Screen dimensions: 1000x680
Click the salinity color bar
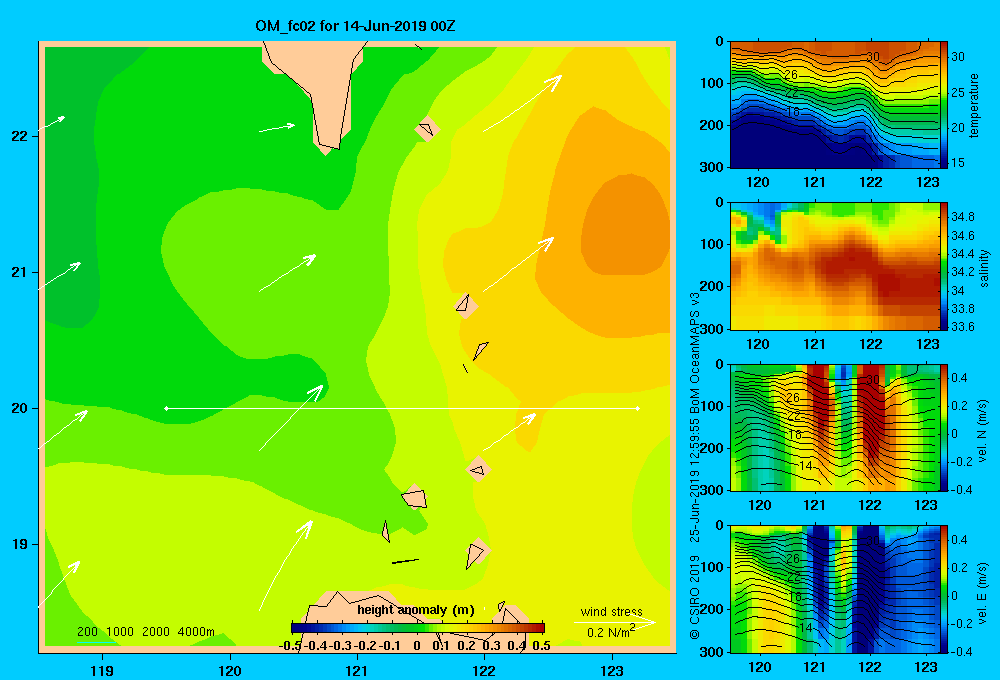pos(943,267)
